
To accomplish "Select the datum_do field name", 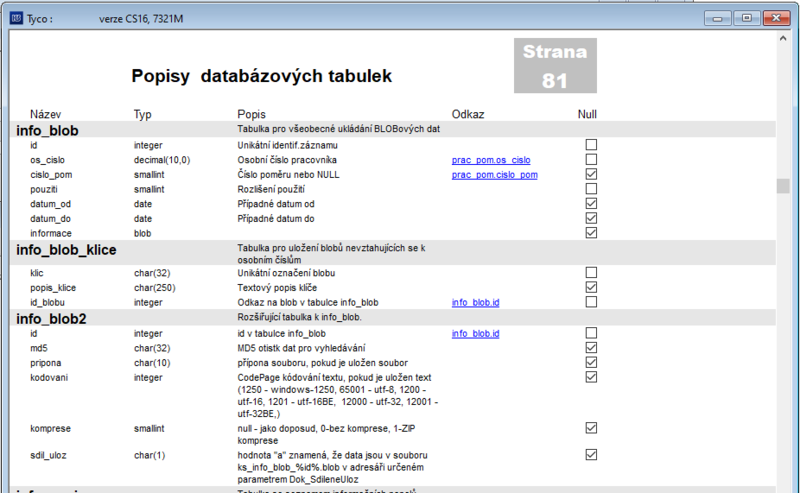I will click(50, 218).
